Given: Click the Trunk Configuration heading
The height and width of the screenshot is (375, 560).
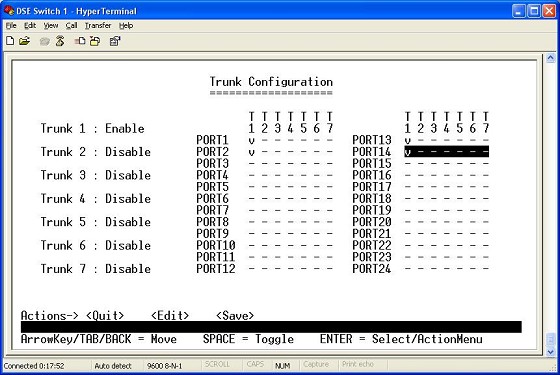Looking at the screenshot, I should pyautogui.click(x=271, y=82).
